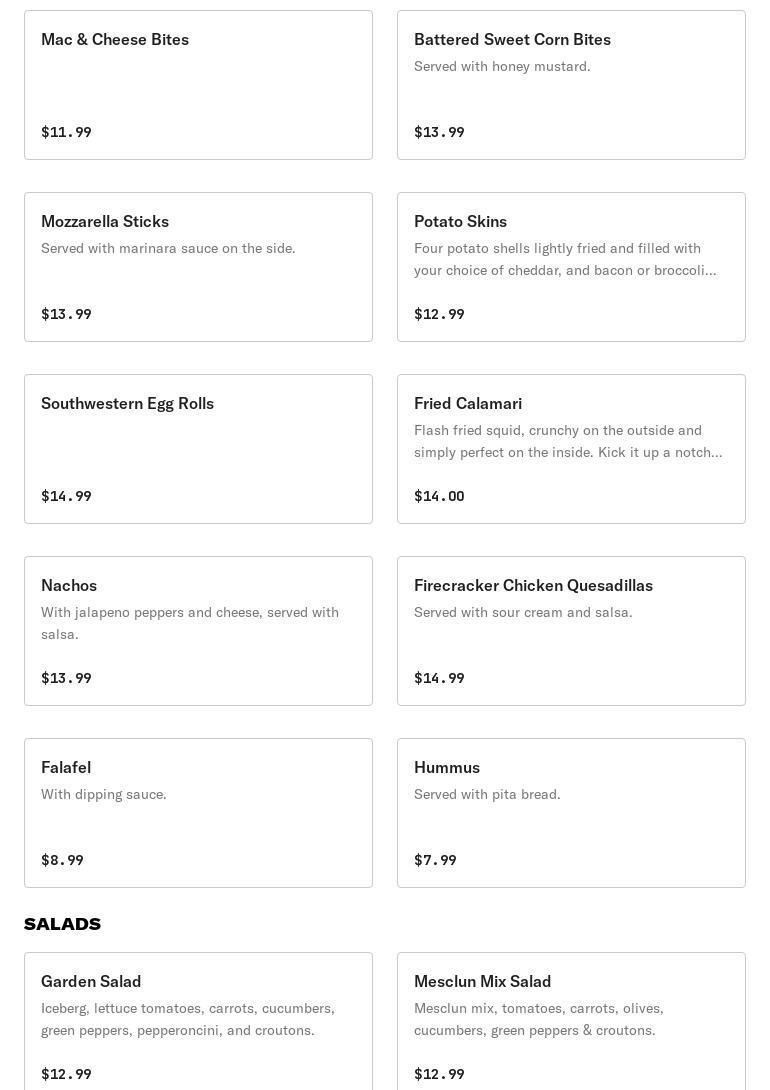Viewport: 770px width, 1090px height.
Task: Click Nachos description about jalapeno peppers
Action: point(190,623)
